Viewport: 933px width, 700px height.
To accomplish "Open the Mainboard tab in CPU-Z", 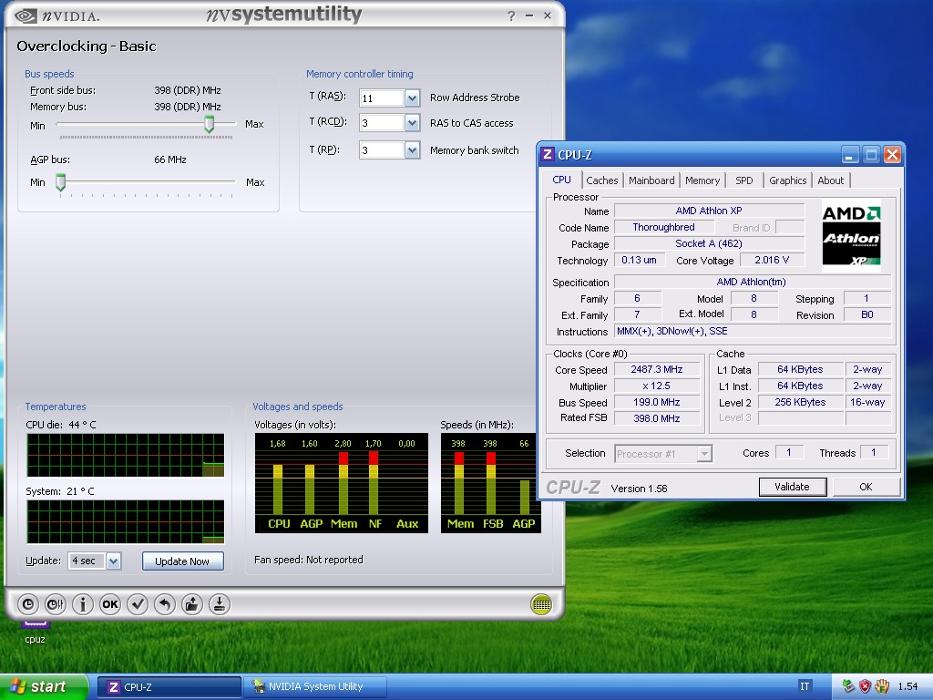I will (652, 180).
